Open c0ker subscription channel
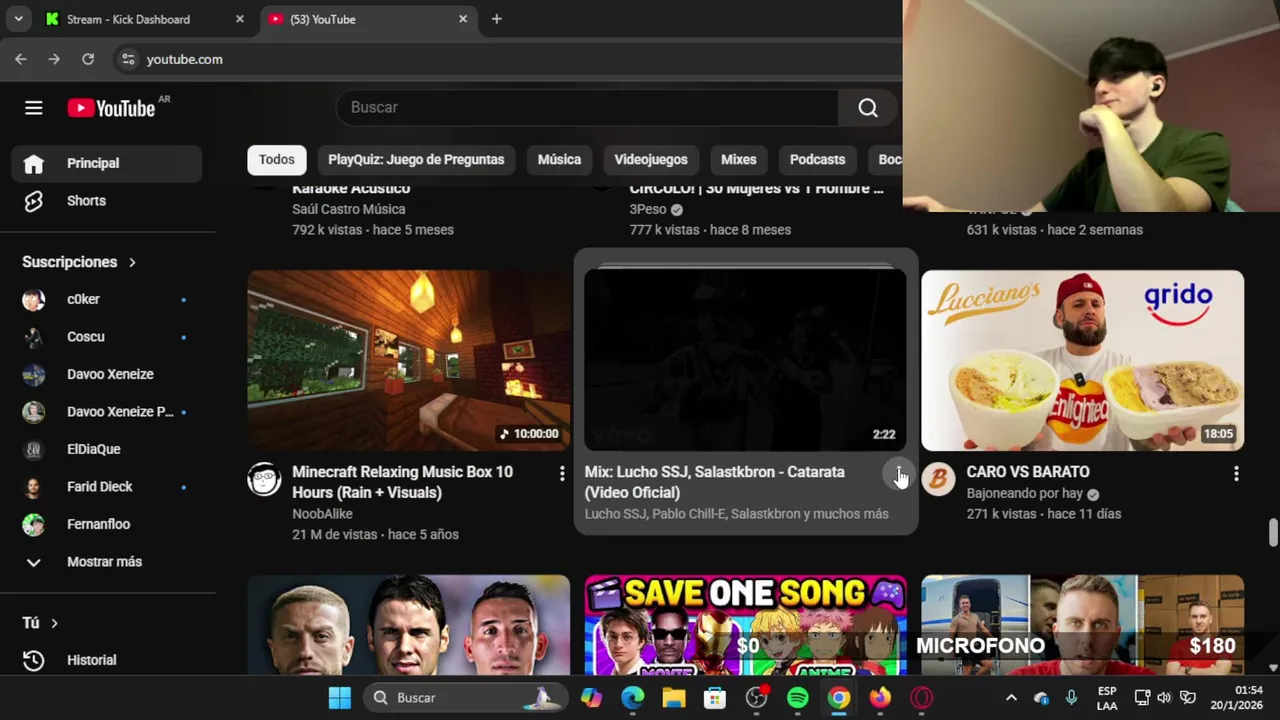 (107, 299)
